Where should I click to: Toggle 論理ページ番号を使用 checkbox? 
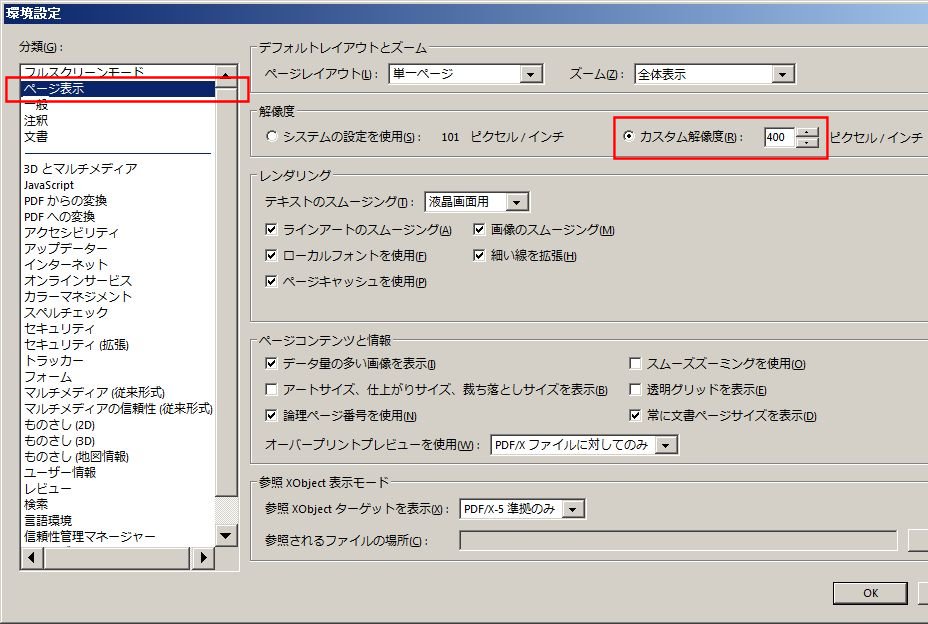pos(271,416)
